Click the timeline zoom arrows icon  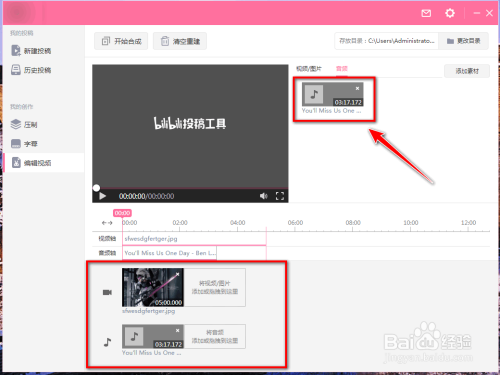(x=107, y=223)
